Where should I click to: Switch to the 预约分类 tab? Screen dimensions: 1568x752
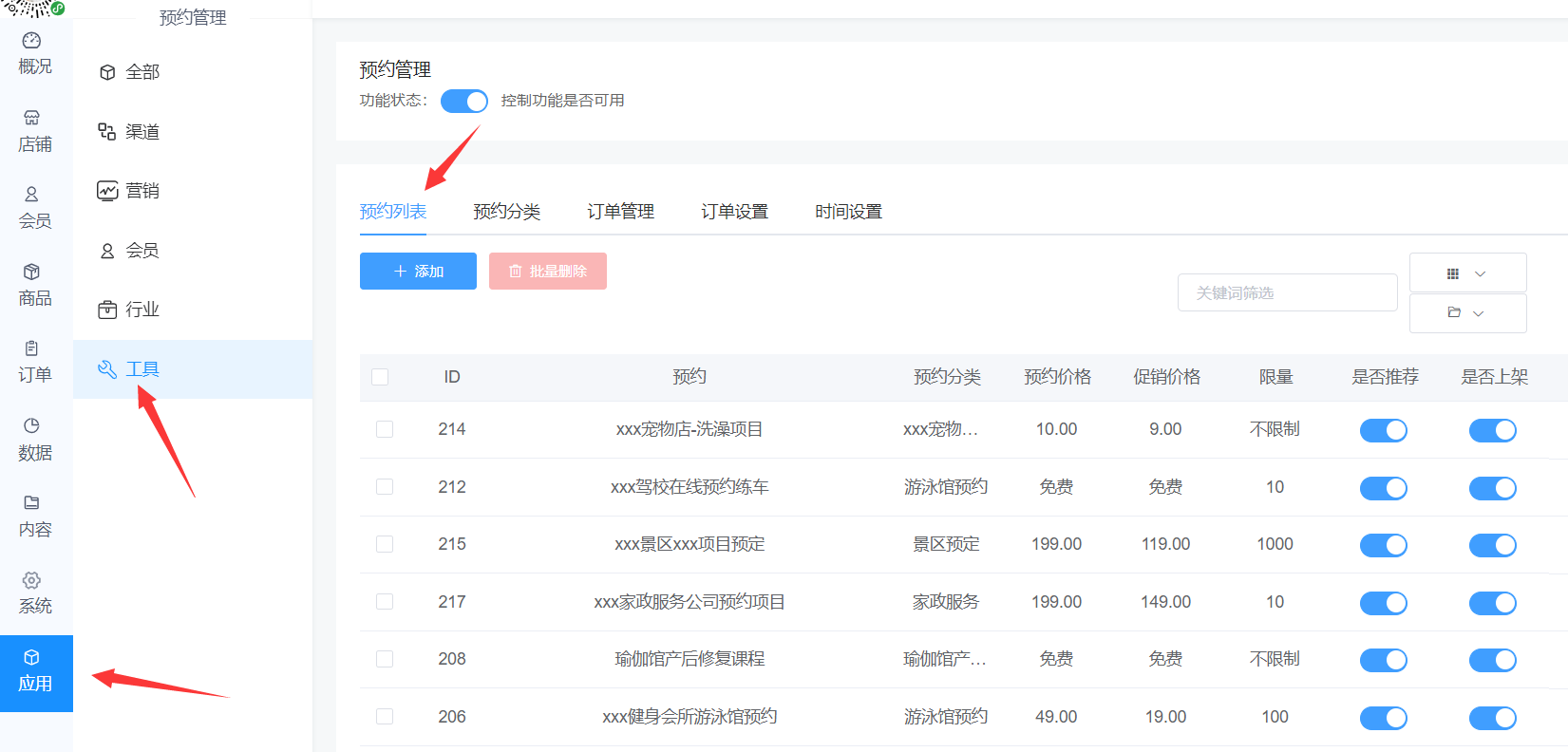click(x=506, y=212)
